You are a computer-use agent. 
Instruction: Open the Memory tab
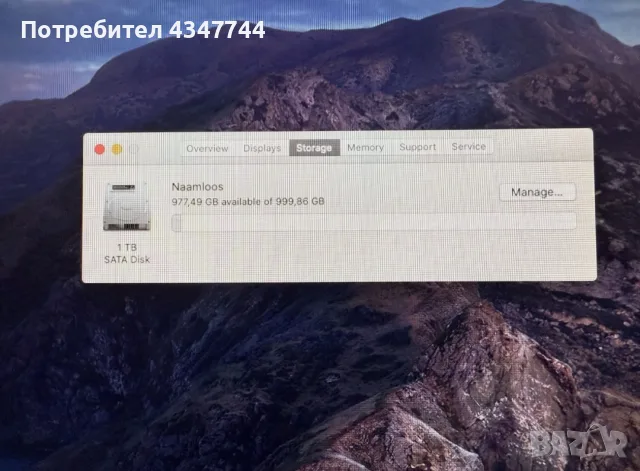tap(365, 147)
